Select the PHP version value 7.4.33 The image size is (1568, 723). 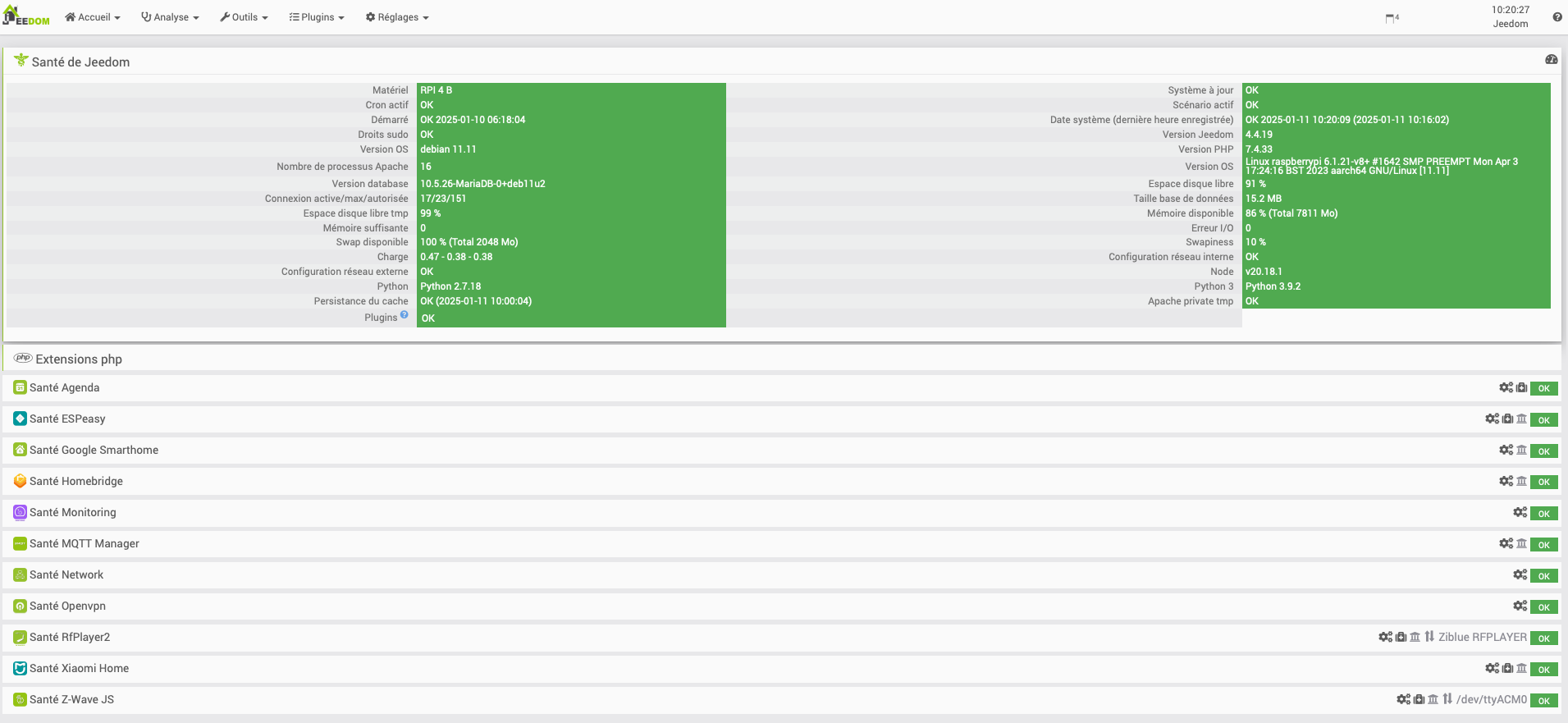(x=1259, y=149)
